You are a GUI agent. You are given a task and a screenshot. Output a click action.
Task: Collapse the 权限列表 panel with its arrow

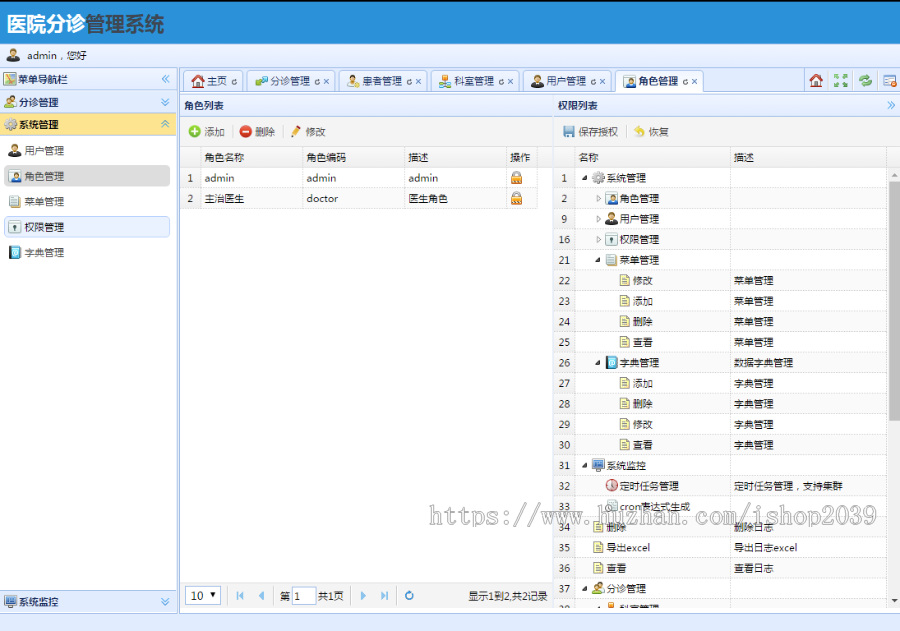tap(891, 105)
